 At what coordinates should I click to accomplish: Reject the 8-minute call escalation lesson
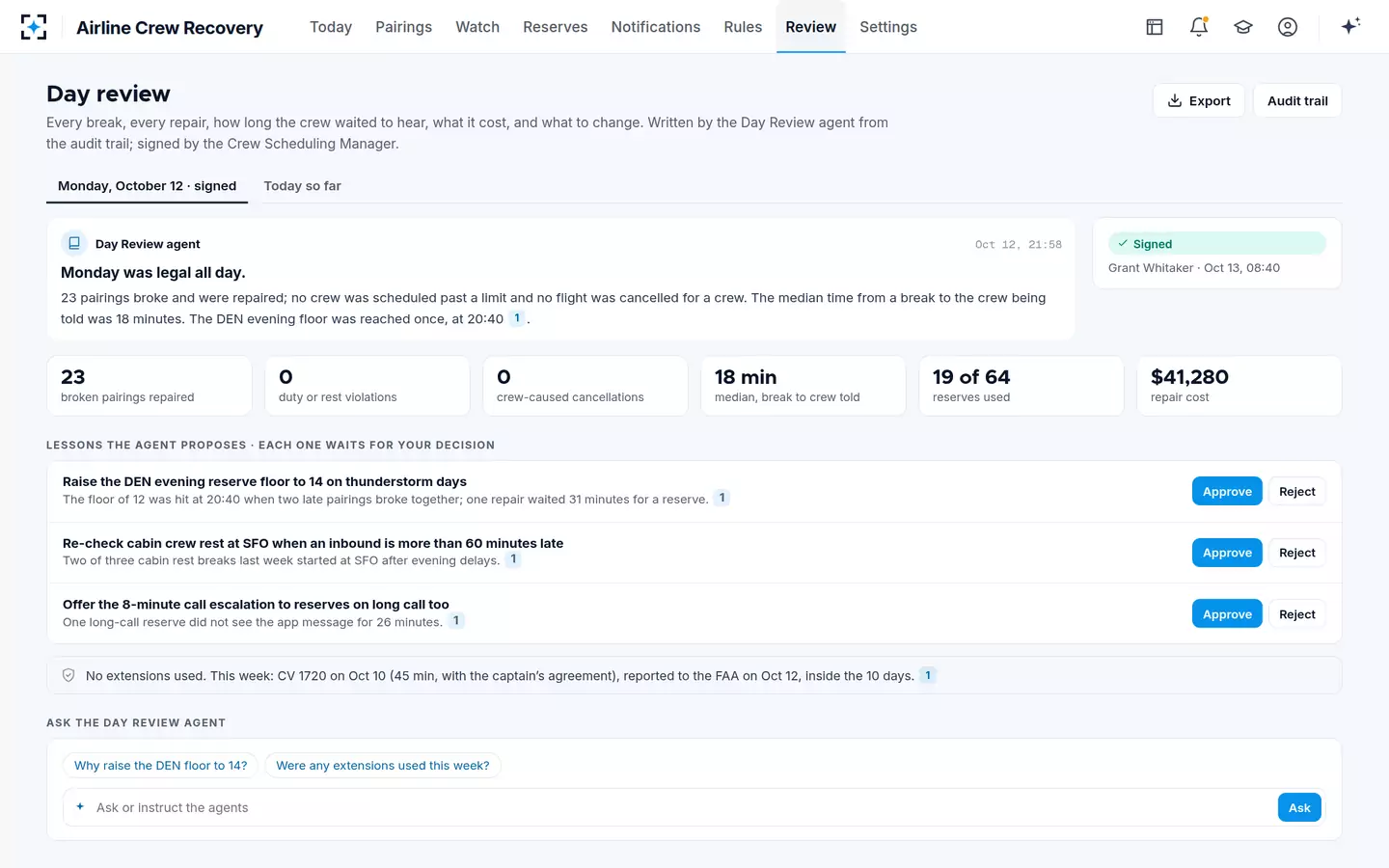coord(1297,614)
